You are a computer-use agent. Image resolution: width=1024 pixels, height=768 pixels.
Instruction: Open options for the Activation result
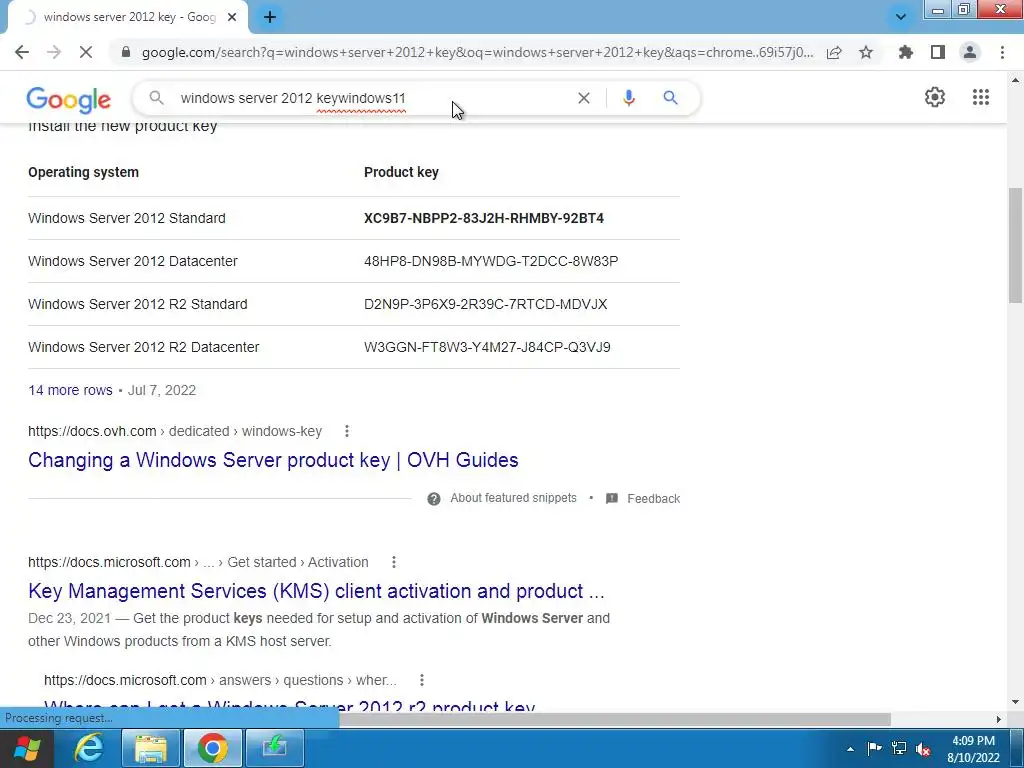coord(394,562)
